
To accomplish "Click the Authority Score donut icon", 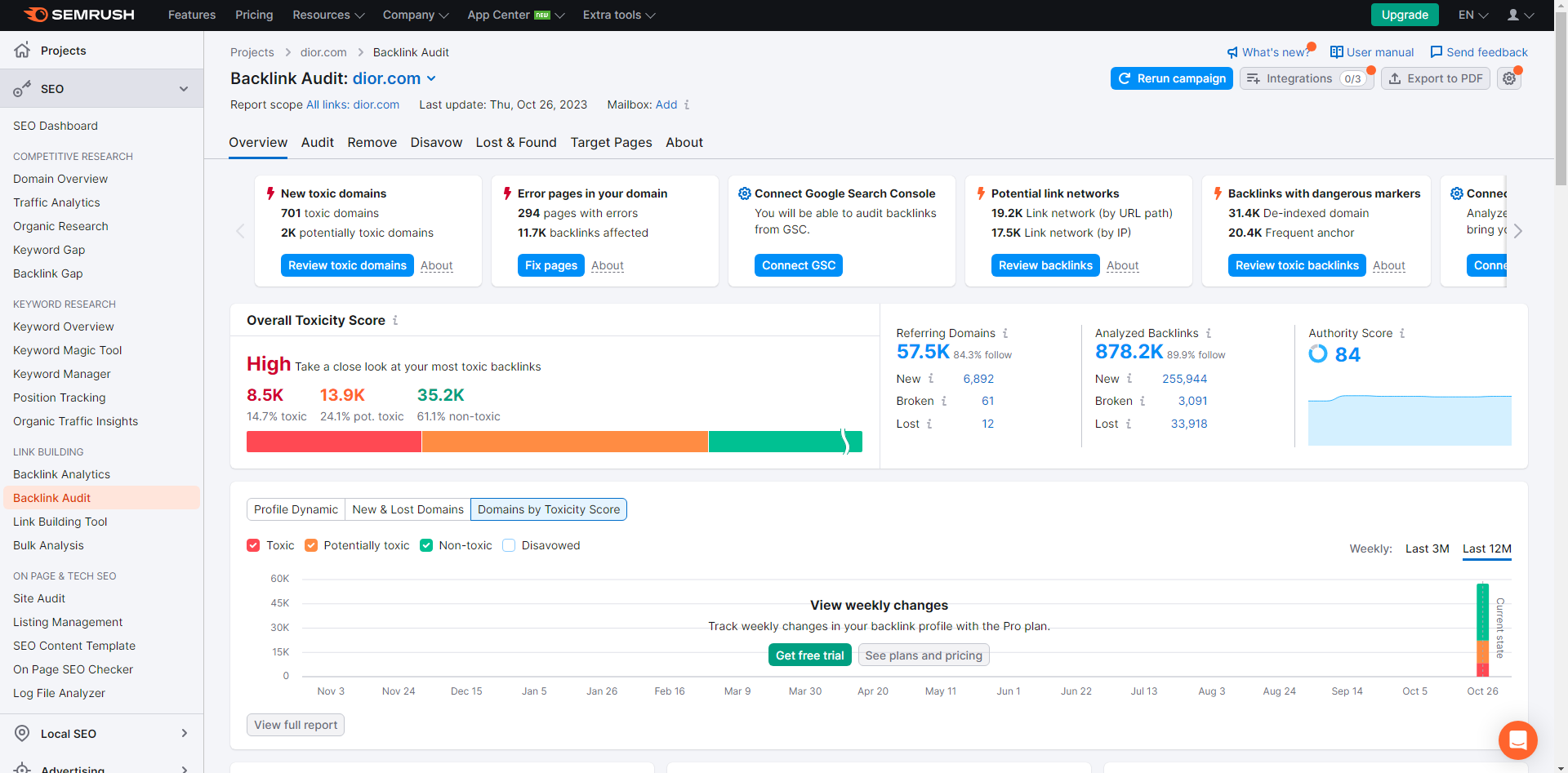I will (1318, 353).
